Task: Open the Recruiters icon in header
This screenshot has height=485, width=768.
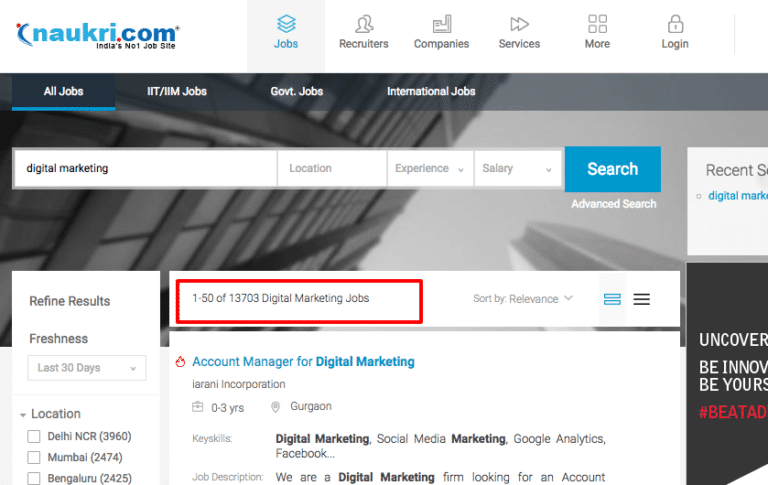Action: click(x=364, y=23)
